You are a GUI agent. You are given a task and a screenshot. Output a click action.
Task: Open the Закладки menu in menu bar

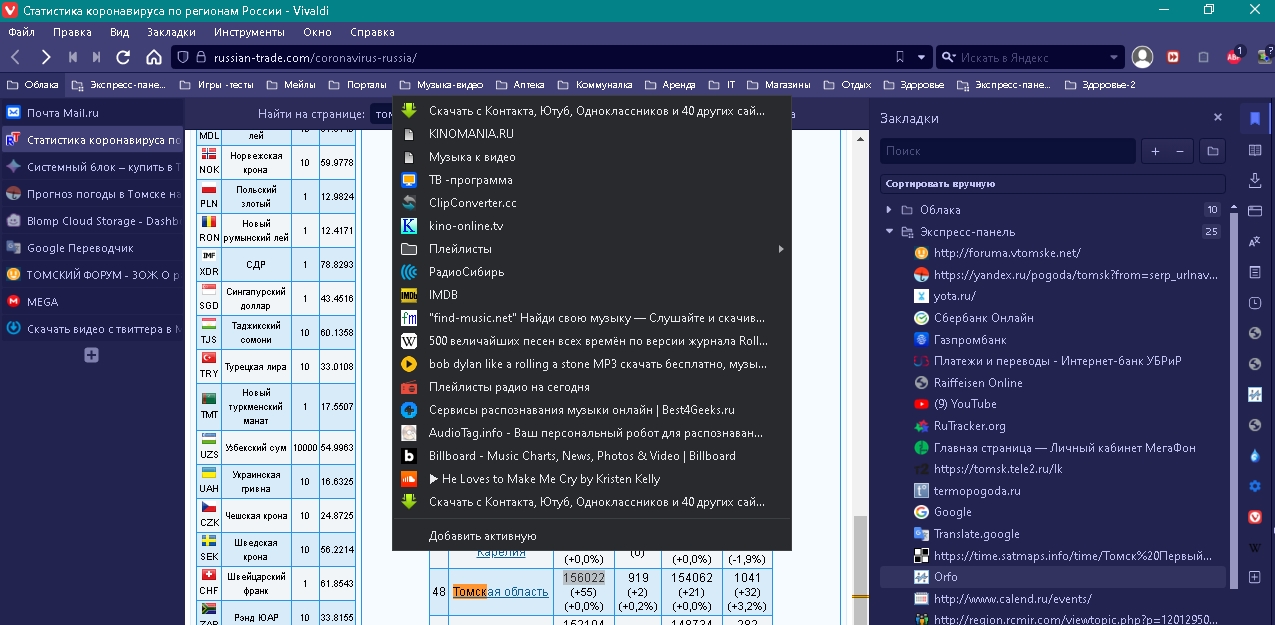tap(171, 32)
